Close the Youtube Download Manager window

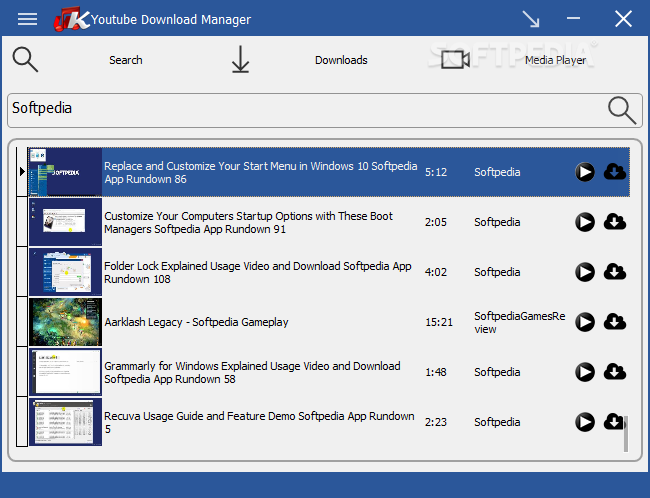point(623,19)
